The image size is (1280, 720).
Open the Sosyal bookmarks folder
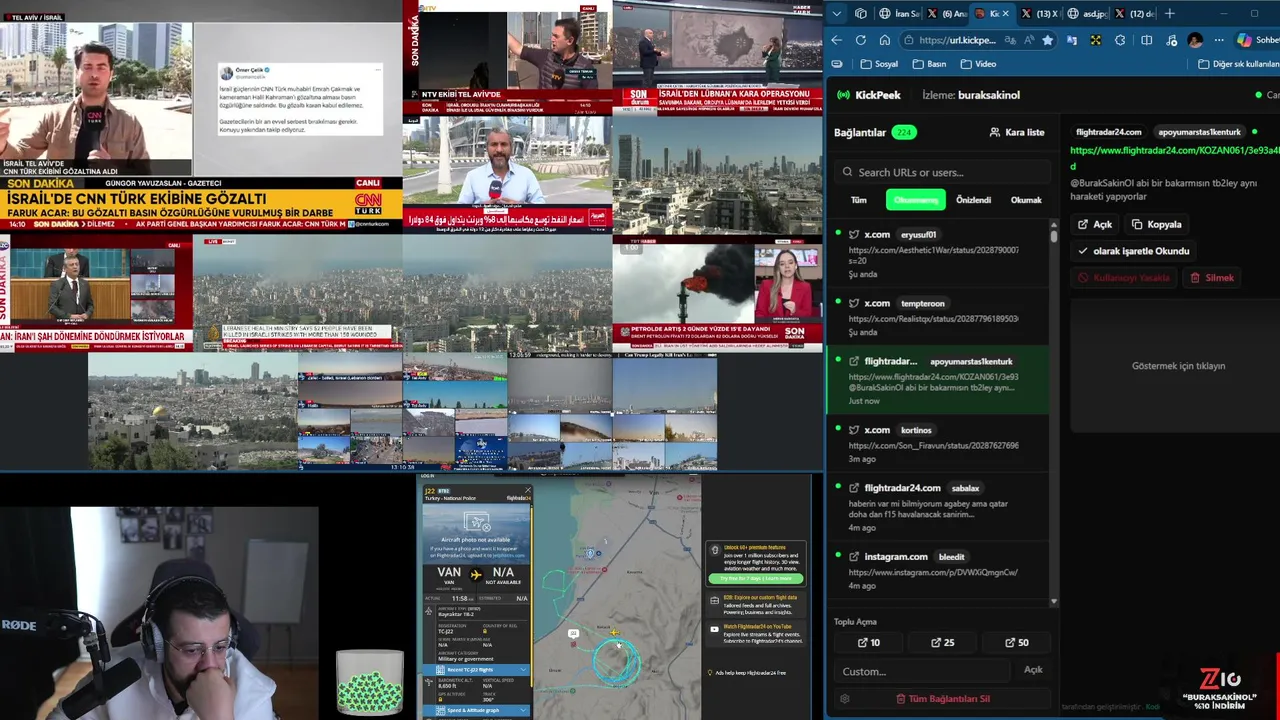878,64
